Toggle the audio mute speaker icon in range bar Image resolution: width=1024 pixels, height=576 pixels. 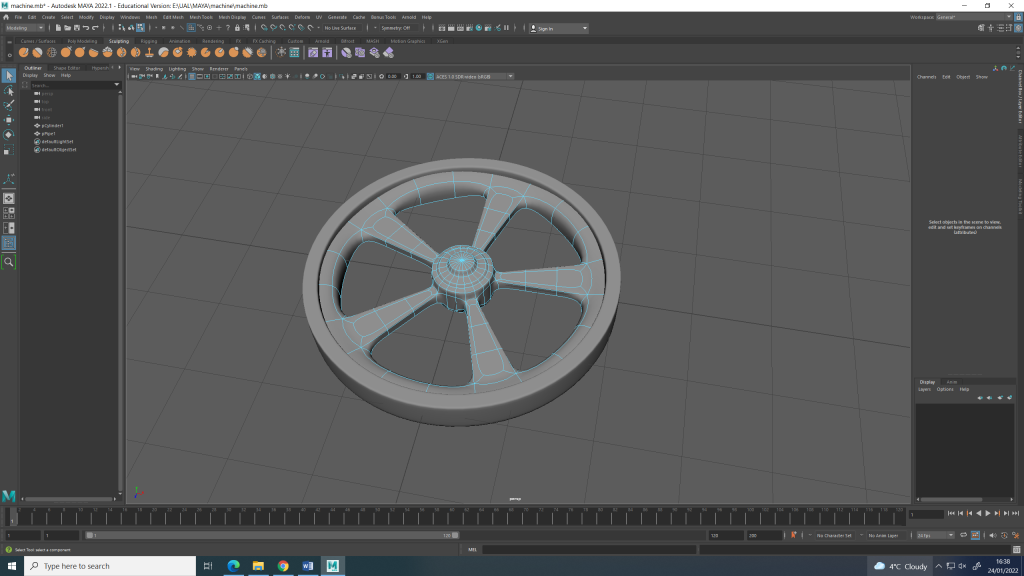point(993,535)
